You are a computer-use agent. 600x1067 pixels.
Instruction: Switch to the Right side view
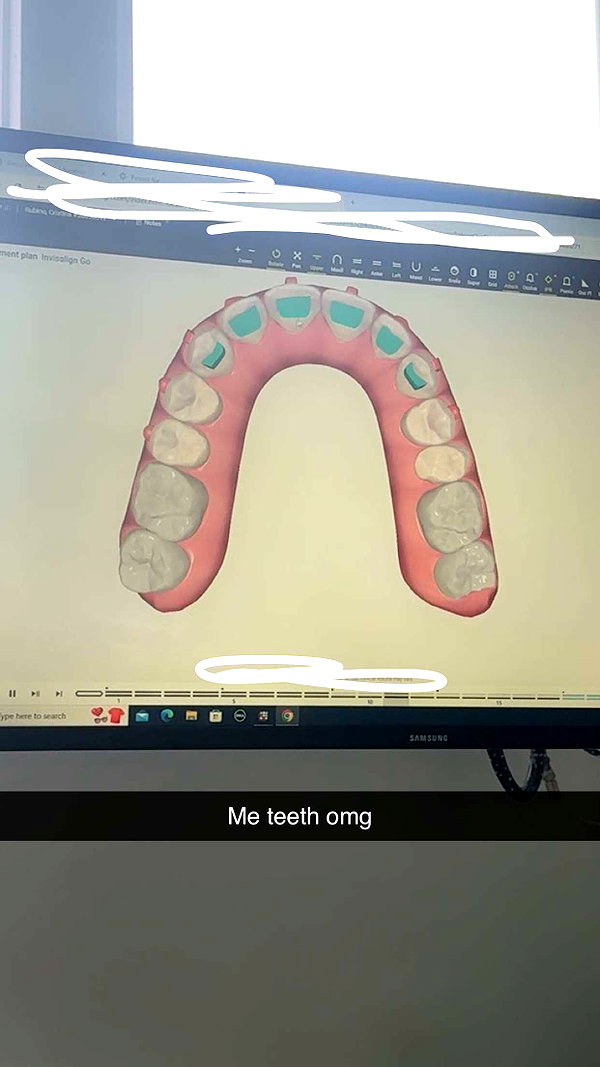[x=356, y=264]
